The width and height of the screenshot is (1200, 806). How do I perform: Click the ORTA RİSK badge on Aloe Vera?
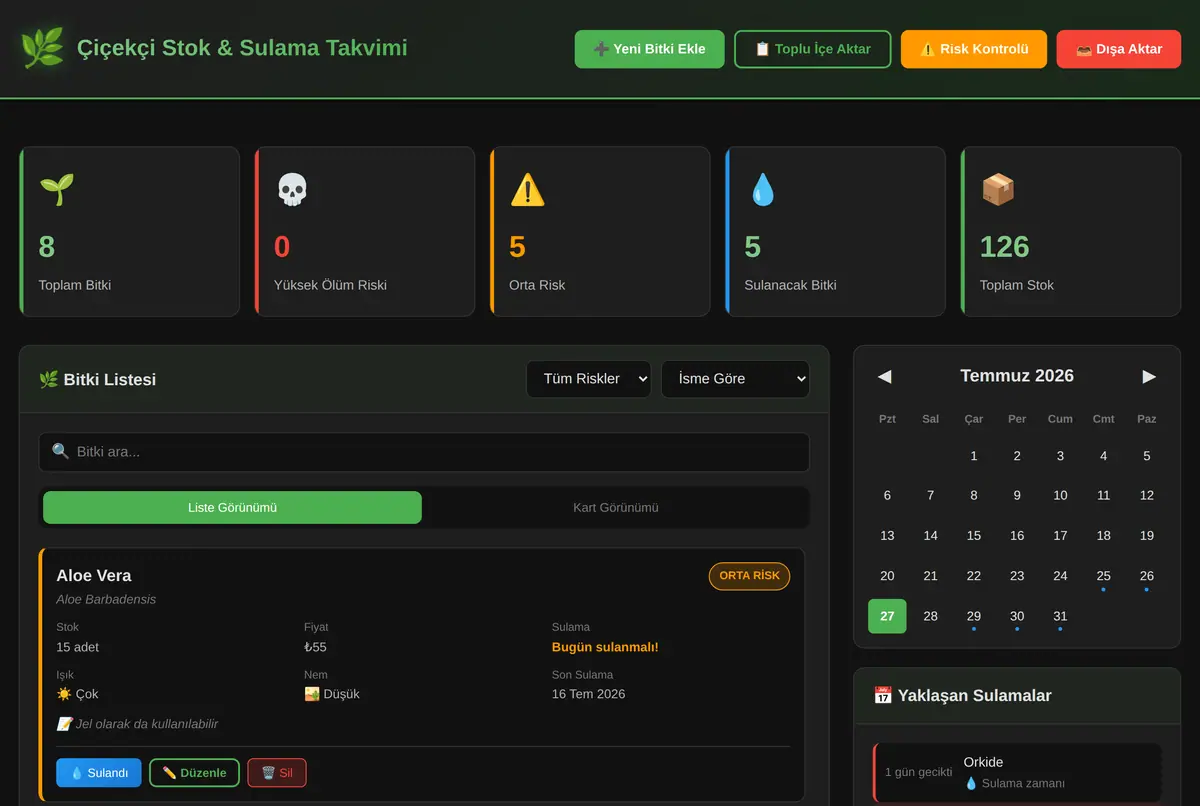click(749, 576)
